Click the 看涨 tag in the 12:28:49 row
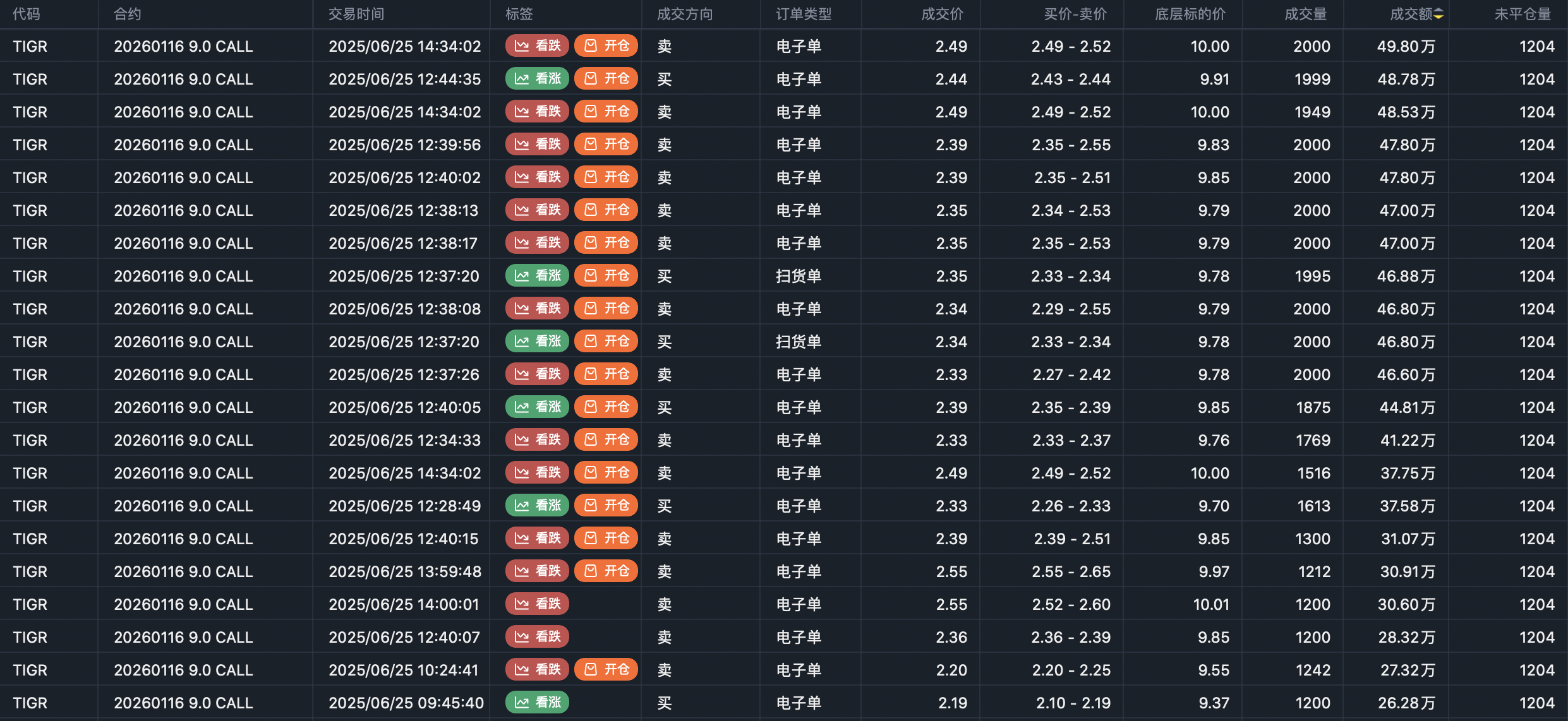1568x721 pixels. pyautogui.click(x=538, y=506)
